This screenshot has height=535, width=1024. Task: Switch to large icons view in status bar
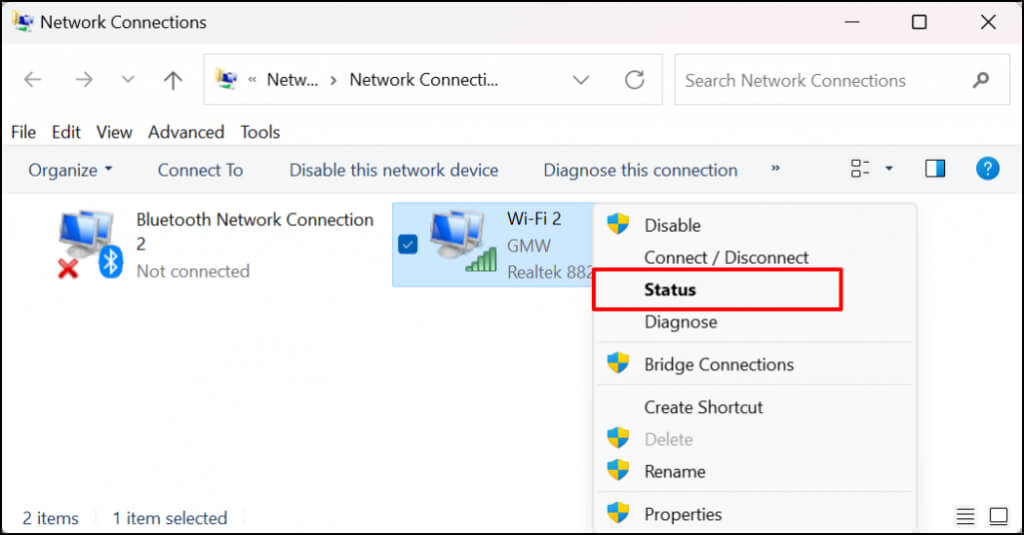(x=998, y=517)
